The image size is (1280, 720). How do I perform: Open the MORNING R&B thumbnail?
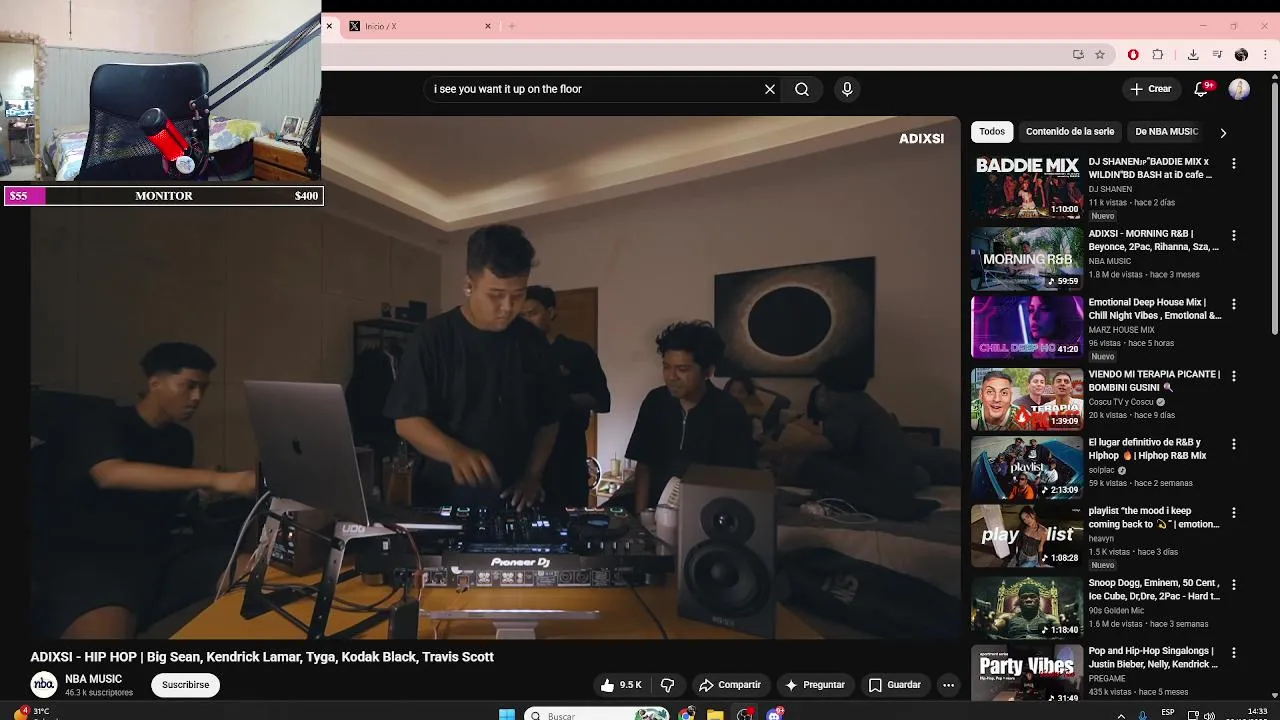point(1027,258)
